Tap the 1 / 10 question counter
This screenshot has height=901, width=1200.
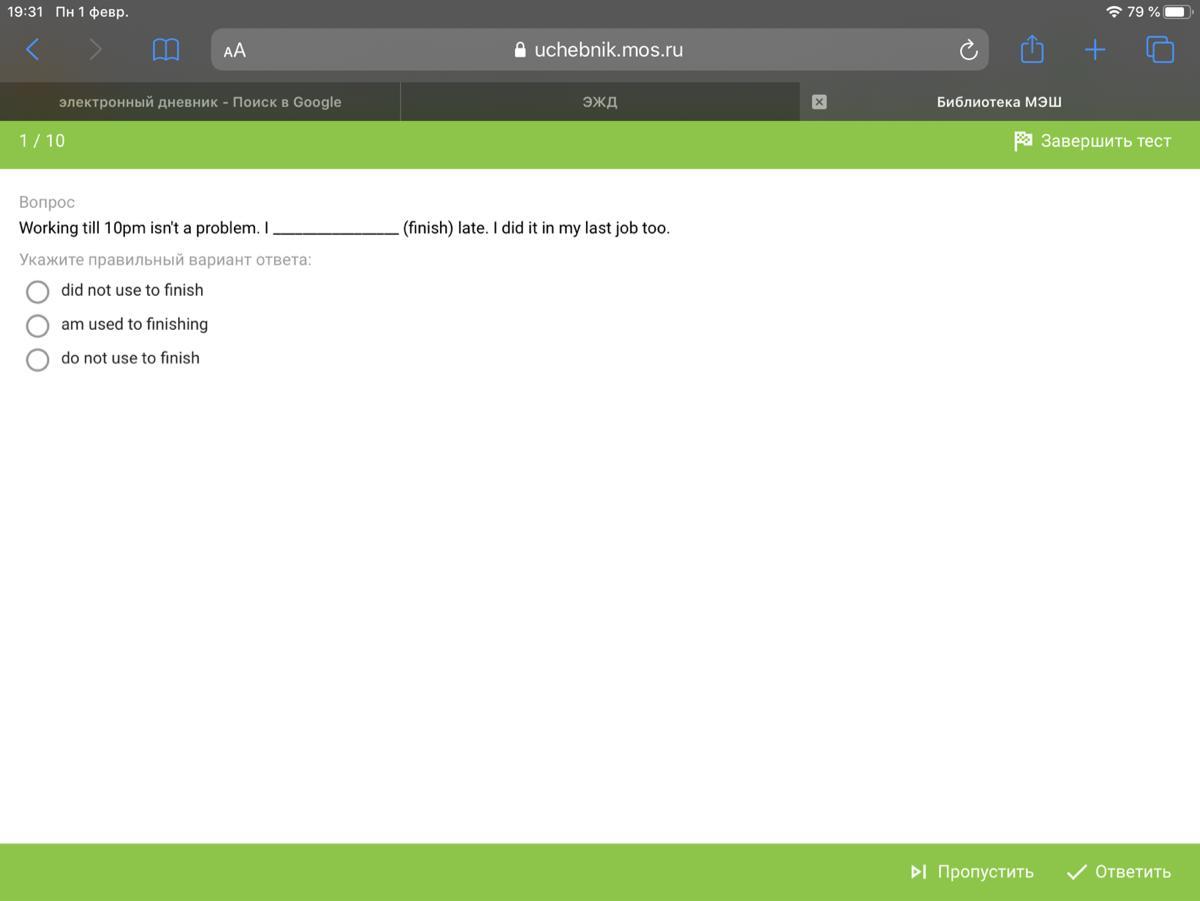[42, 141]
